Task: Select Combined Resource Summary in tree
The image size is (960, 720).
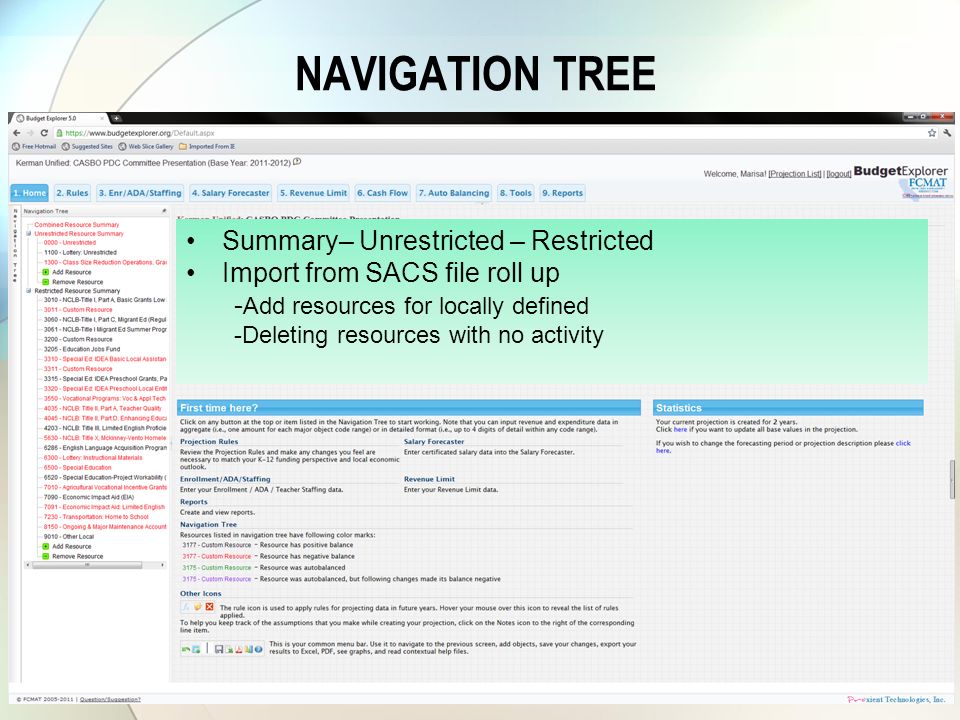Action: tap(77, 225)
